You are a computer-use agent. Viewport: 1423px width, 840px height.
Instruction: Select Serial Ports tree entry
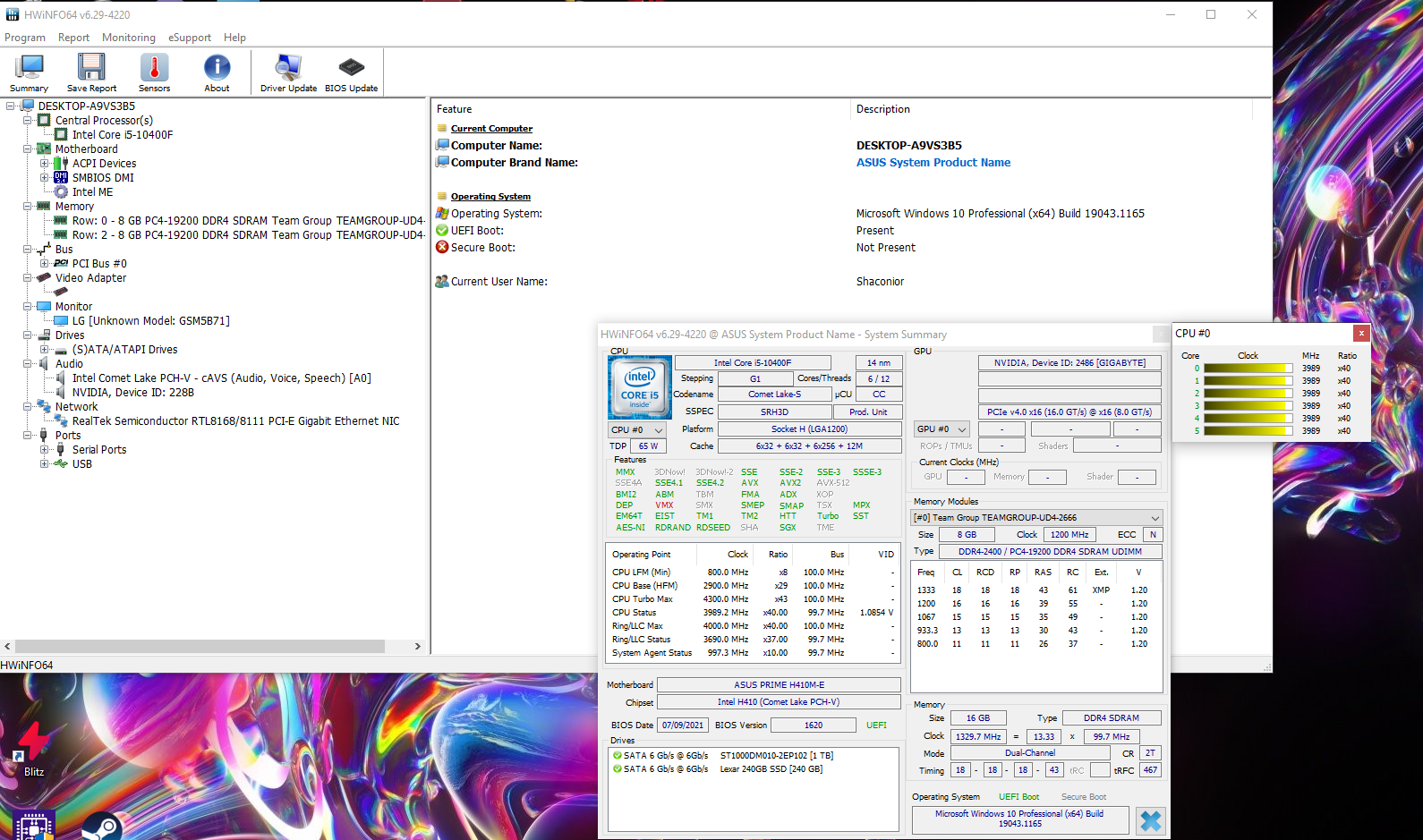click(x=99, y=450)
